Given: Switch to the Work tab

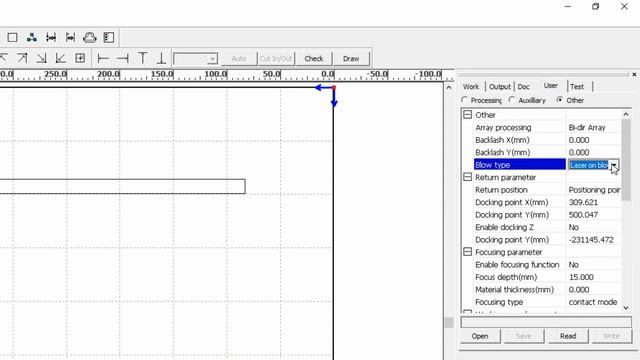Looking at the screenshot, I should tap(471, 87).
